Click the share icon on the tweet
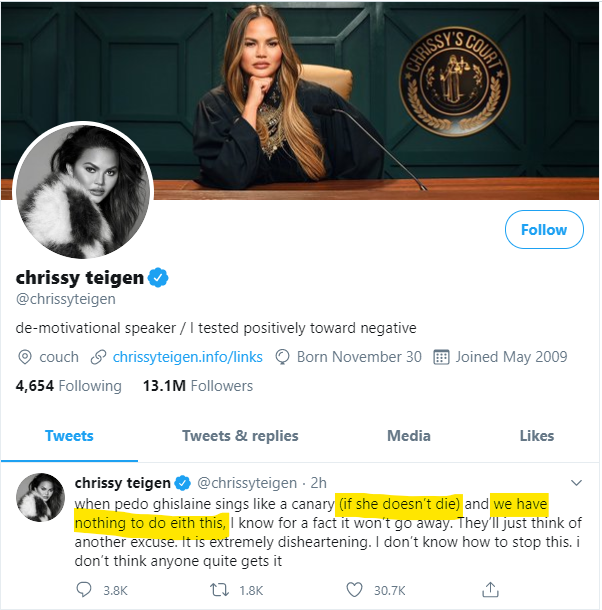 click(x=490, y=590)
